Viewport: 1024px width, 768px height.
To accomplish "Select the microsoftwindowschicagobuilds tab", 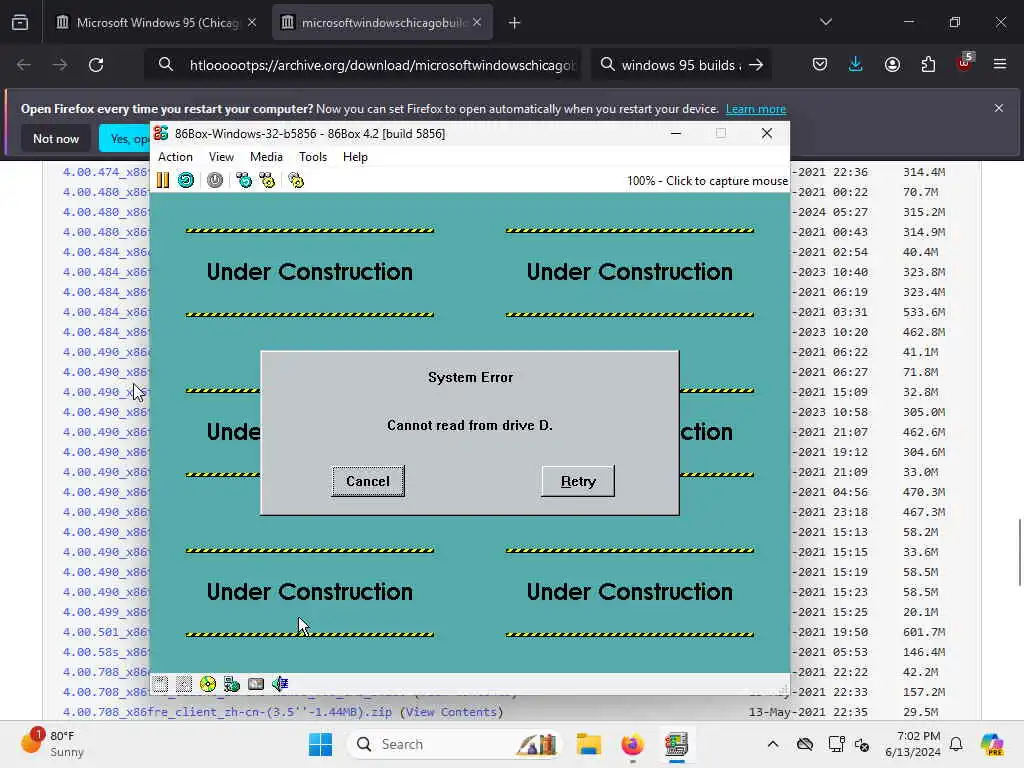I will coord(382,23).
